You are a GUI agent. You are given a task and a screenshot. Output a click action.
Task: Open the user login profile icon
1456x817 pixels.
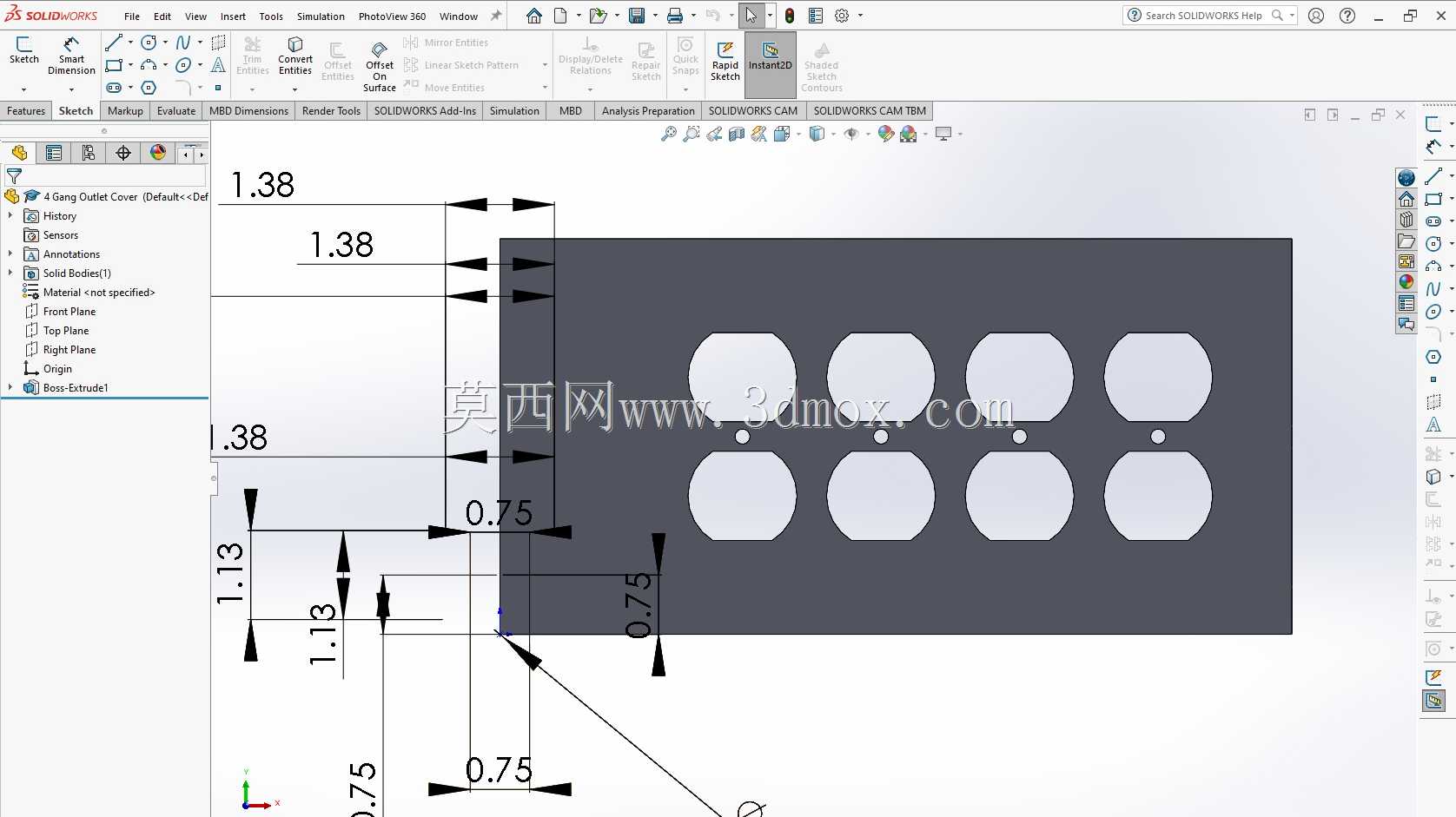click(1316, 16)
